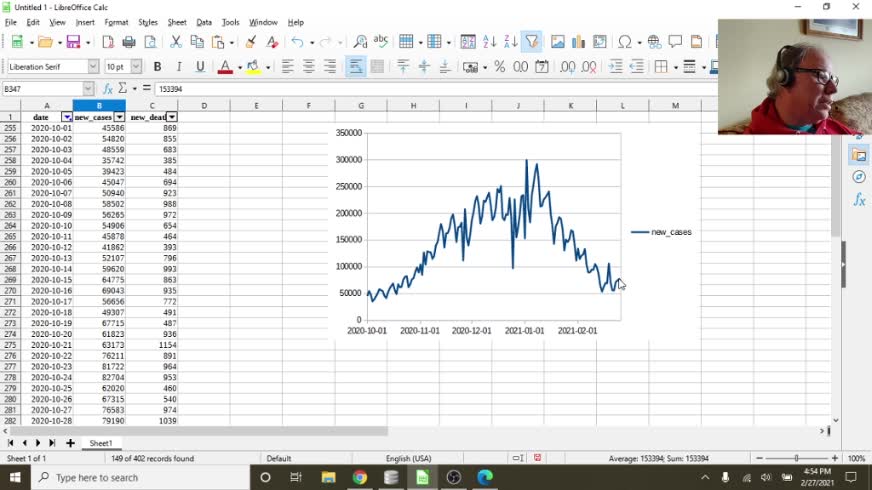
Task: Click the Clone formatting paintbrush icon
Action: point(251,42)
